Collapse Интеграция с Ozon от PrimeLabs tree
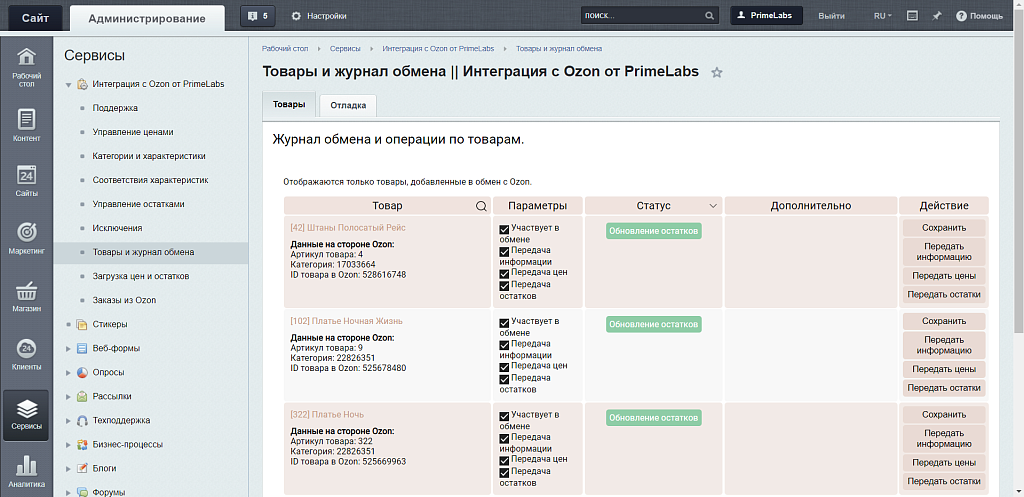 69,84
